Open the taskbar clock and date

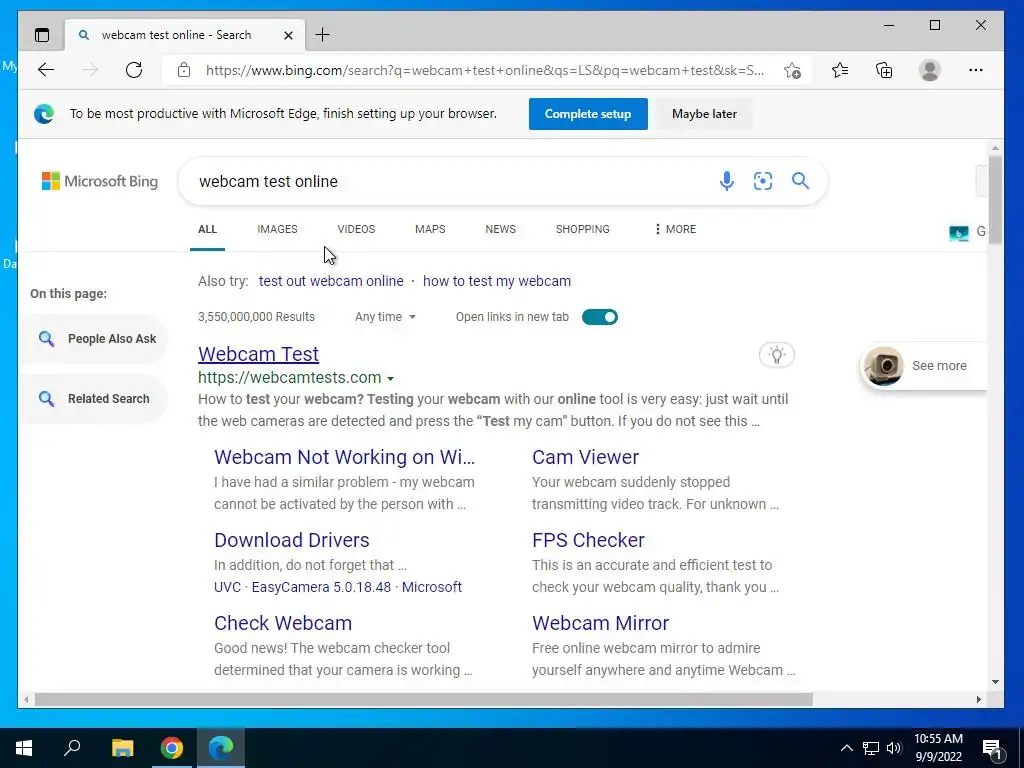click(938, 748)
